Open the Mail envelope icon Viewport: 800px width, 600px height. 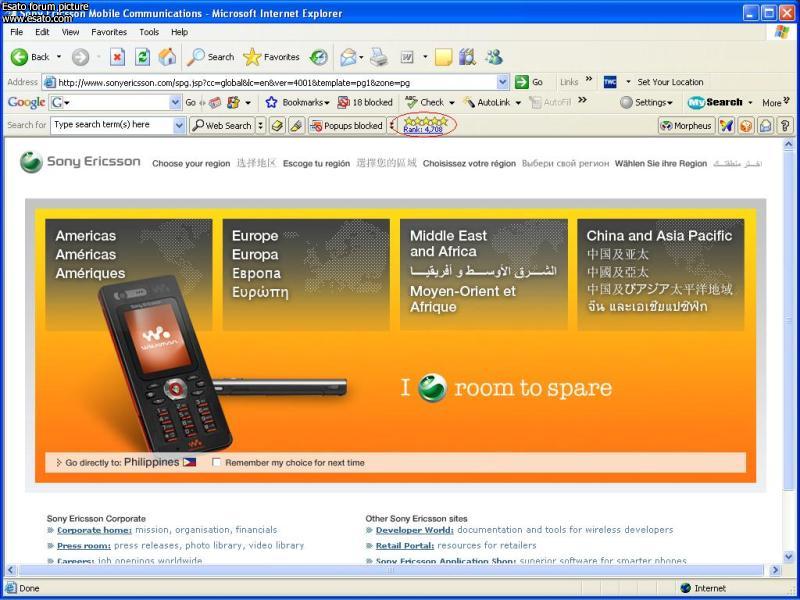point(348,57)
